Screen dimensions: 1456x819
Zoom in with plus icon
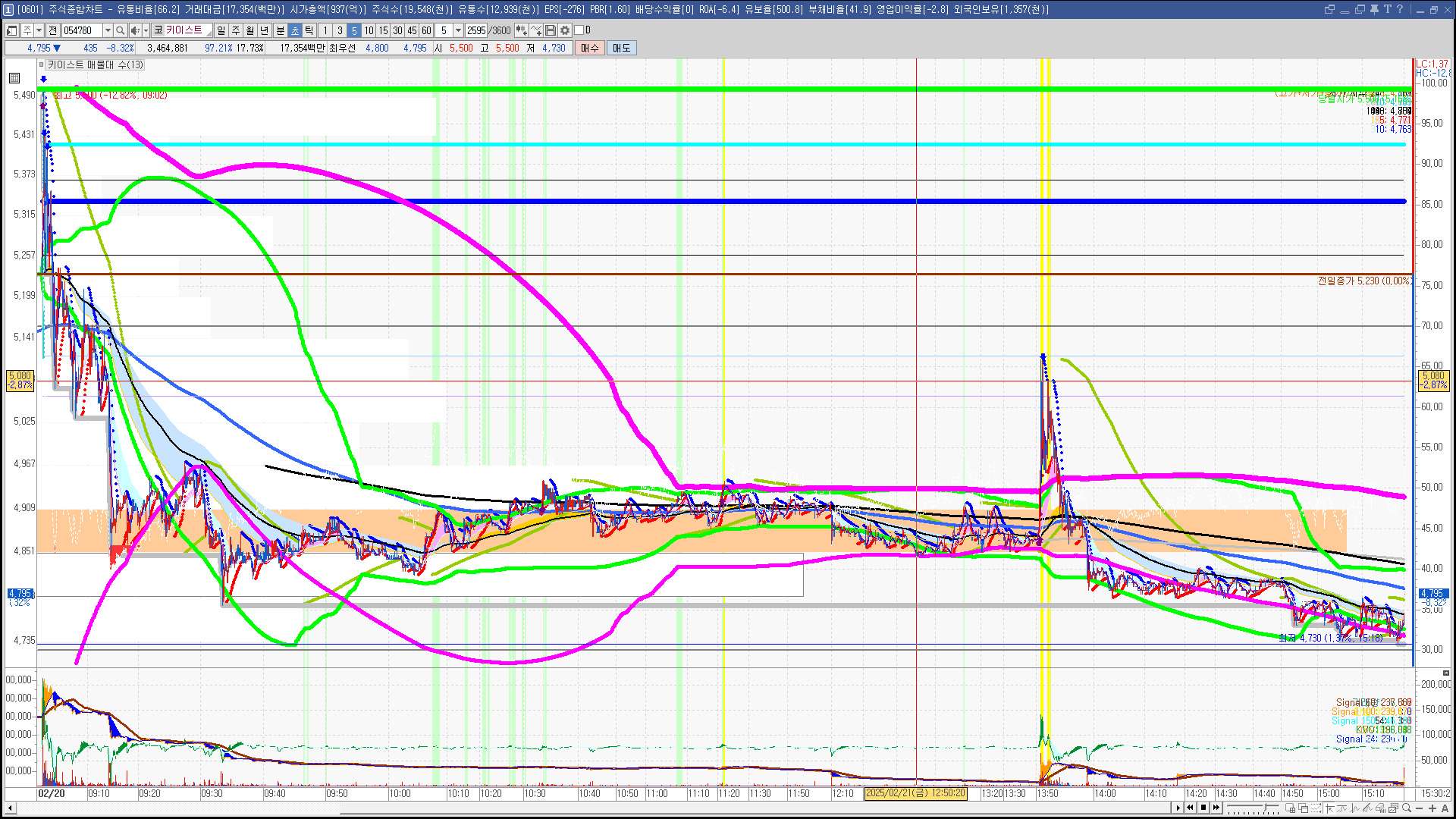1432,808
